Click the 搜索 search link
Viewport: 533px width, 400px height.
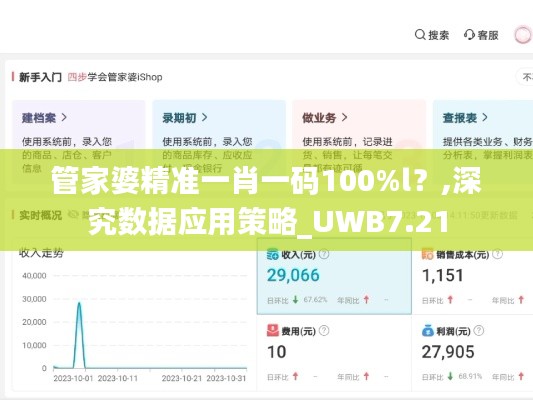point(439,35)
